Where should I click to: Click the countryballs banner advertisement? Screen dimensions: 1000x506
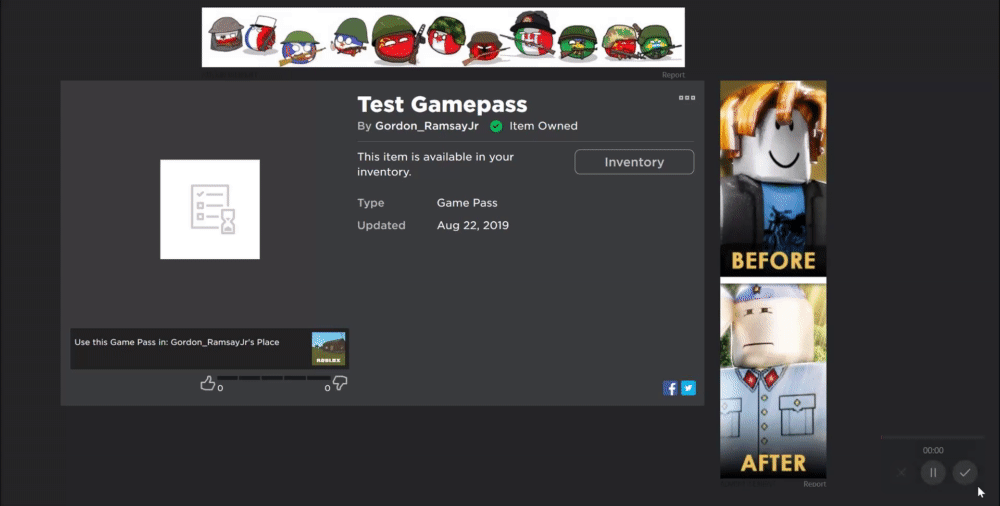[x=443, y=37]
